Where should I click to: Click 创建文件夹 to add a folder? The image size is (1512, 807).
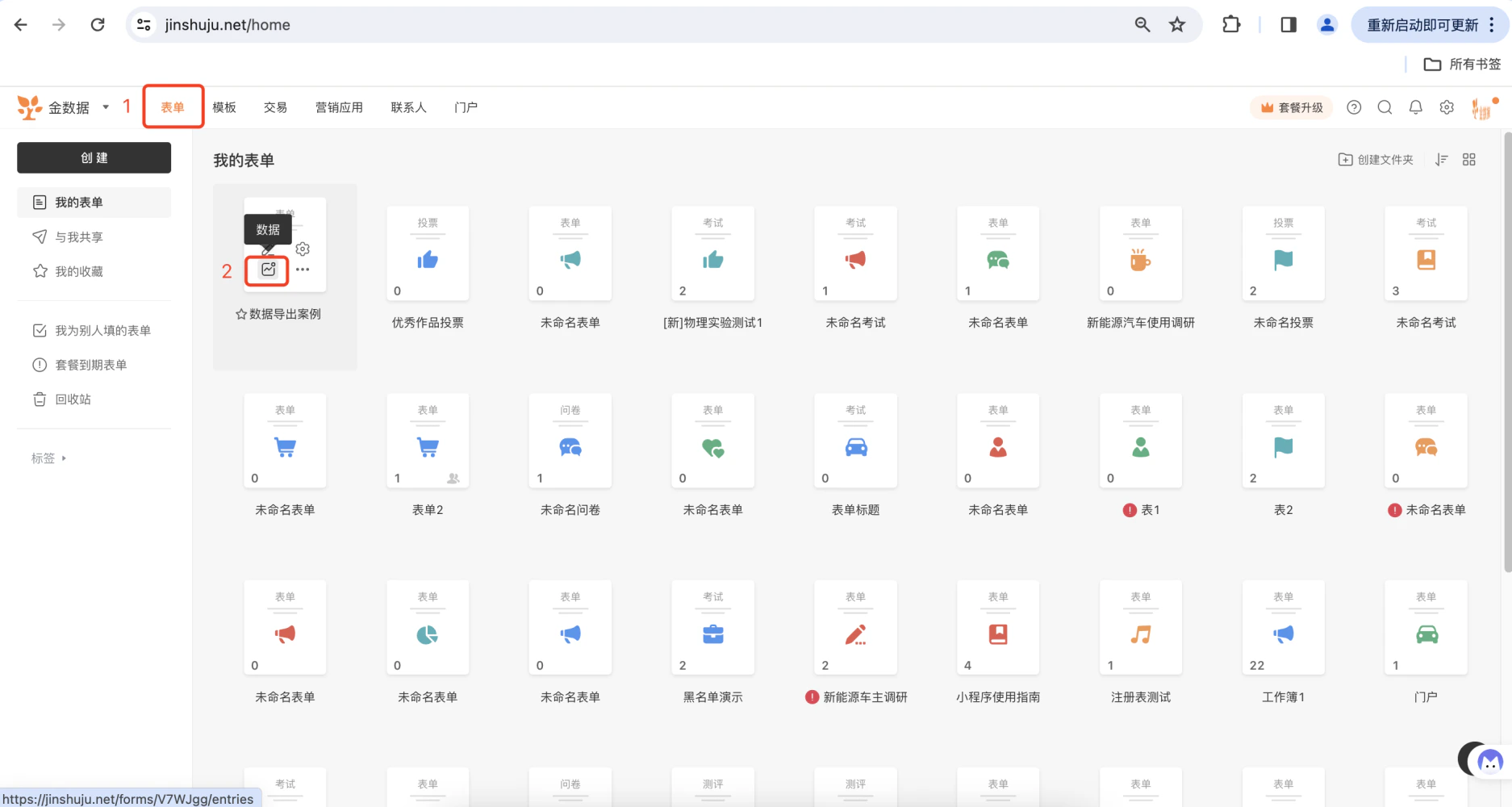[1376, 160]
